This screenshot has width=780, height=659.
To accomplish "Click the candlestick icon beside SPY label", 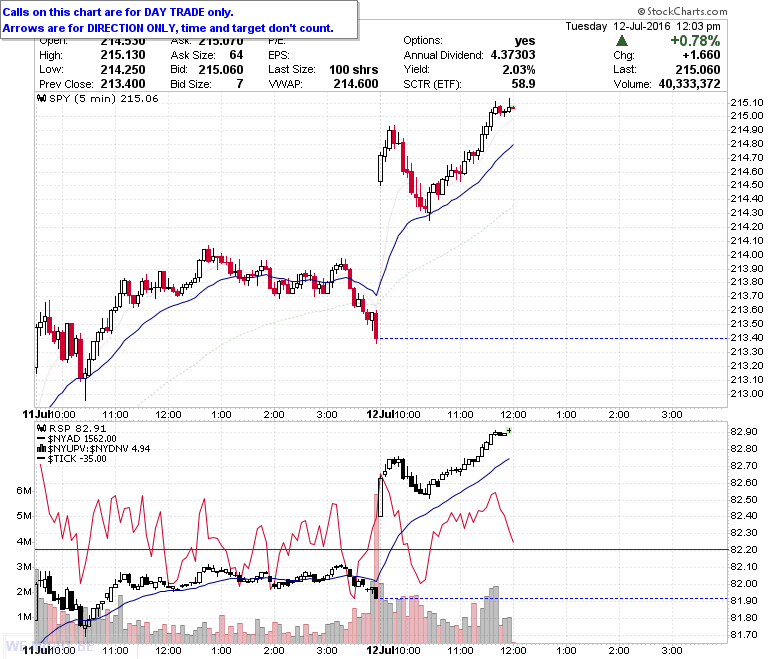I will tap(42, 98).
